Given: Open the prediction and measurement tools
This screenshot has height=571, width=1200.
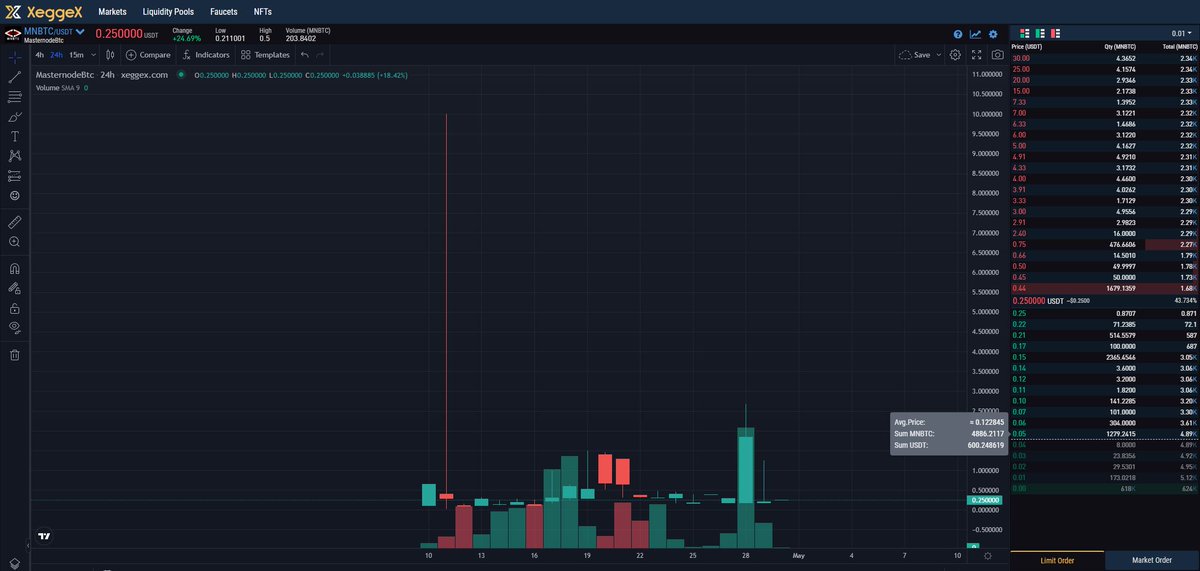Looking at the screenshot, I should coord(14,175).
